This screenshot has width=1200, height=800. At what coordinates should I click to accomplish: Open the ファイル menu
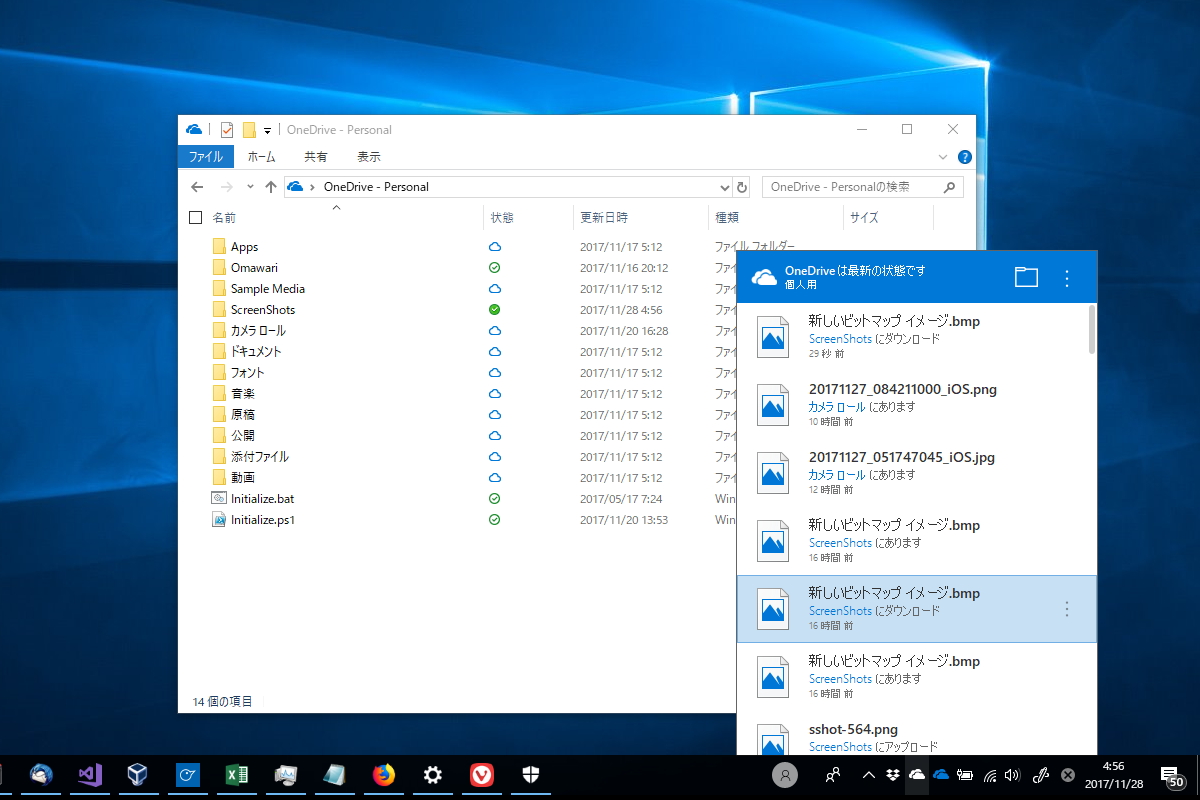(x=205, y=156)
